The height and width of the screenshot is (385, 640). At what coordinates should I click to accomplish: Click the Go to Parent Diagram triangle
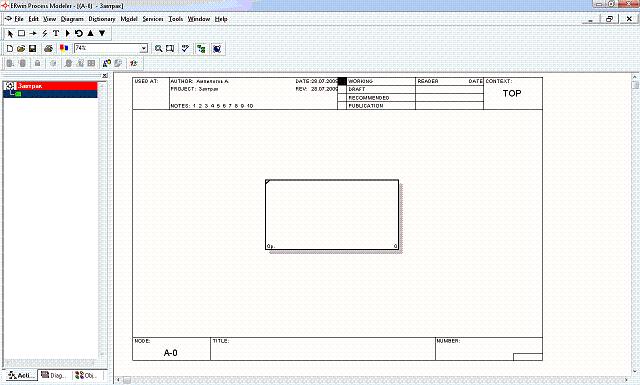91,33
